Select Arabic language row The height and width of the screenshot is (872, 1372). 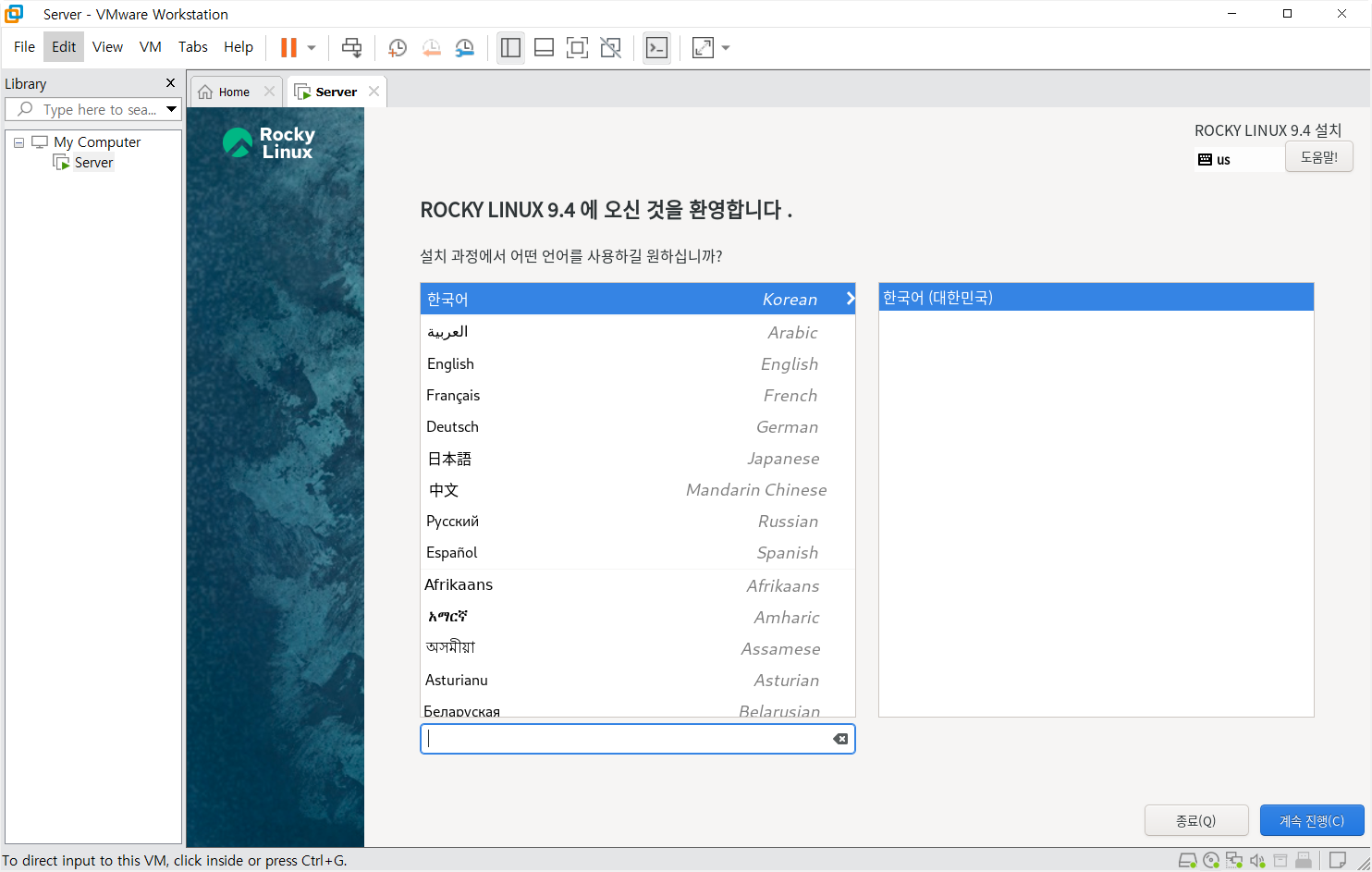pos(638,332)
